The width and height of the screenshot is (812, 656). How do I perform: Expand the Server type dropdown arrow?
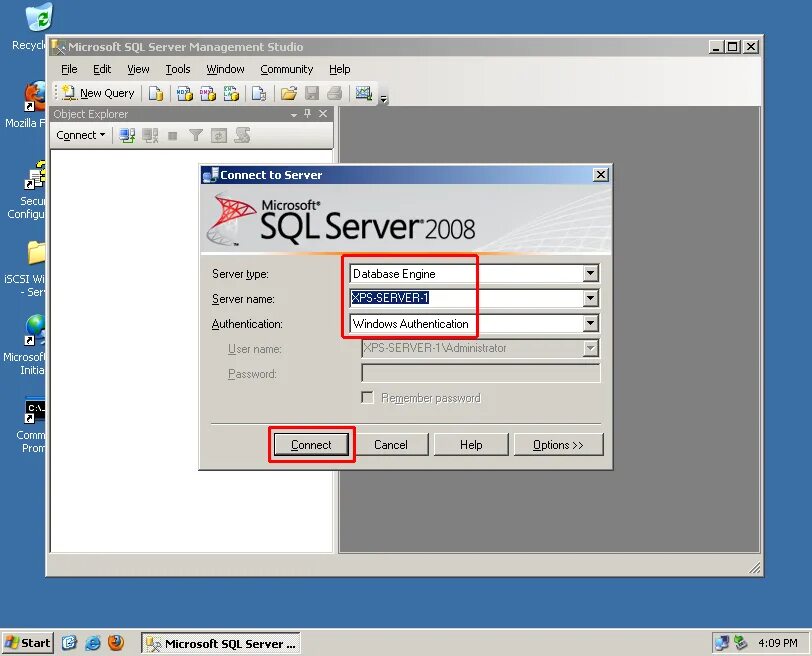(x=590, y=273)
